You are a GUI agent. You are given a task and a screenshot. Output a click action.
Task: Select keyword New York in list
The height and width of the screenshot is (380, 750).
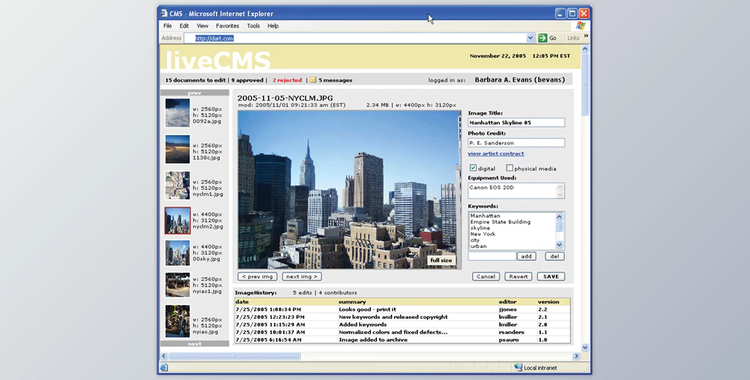pos(483,234)
